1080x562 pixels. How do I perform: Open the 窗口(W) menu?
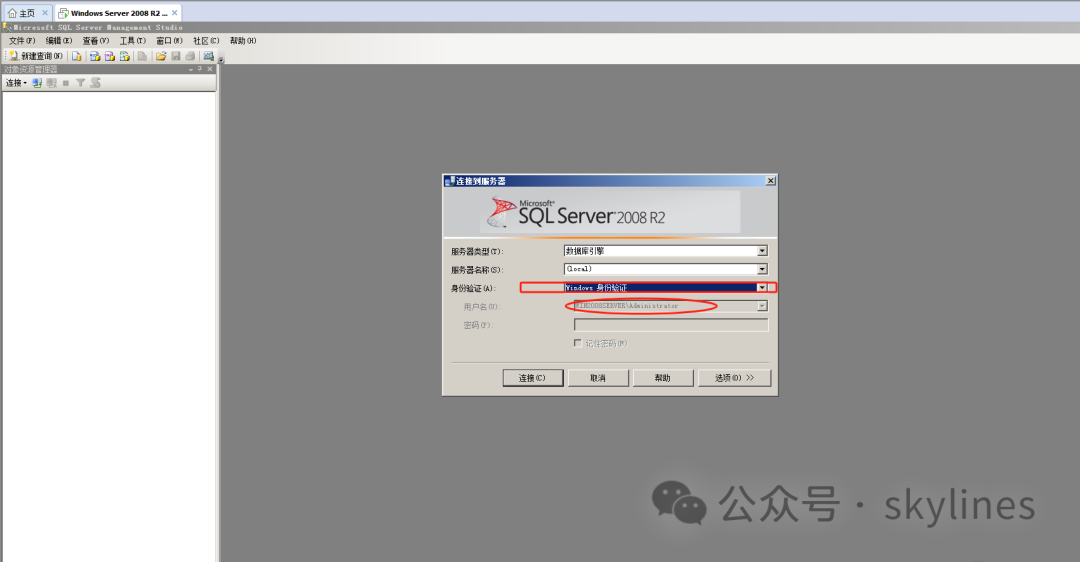pos(169,41)
